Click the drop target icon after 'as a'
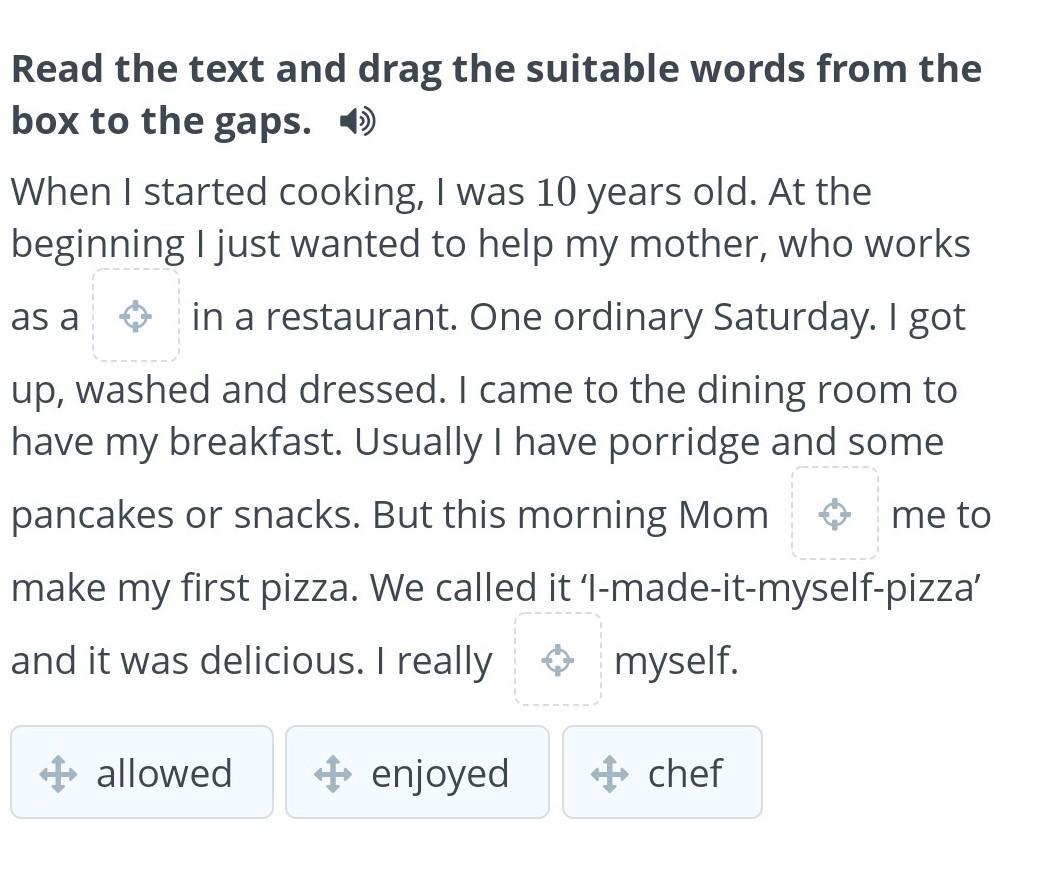 click(136, 317)
